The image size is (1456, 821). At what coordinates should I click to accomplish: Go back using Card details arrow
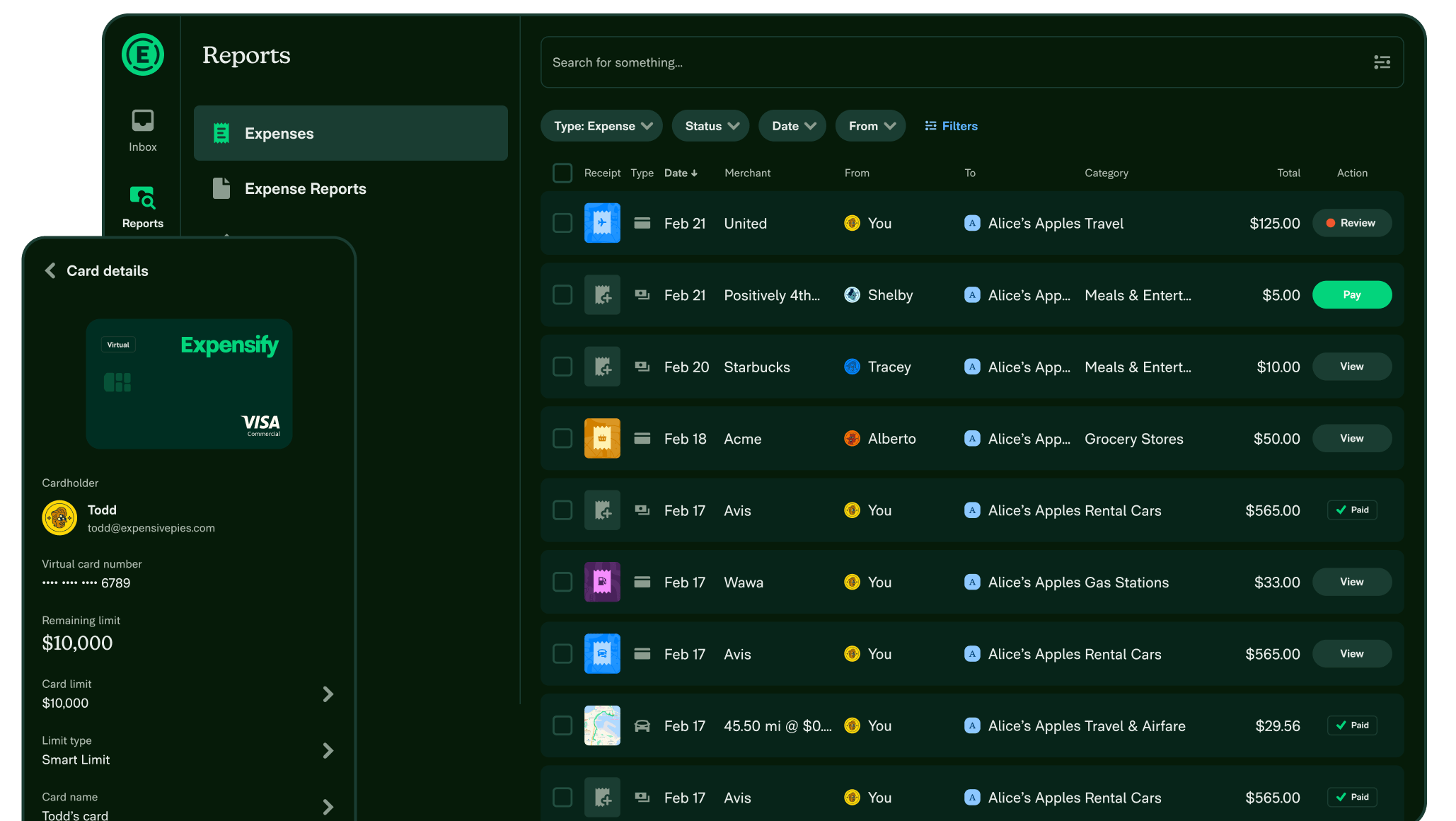(50, 271)
